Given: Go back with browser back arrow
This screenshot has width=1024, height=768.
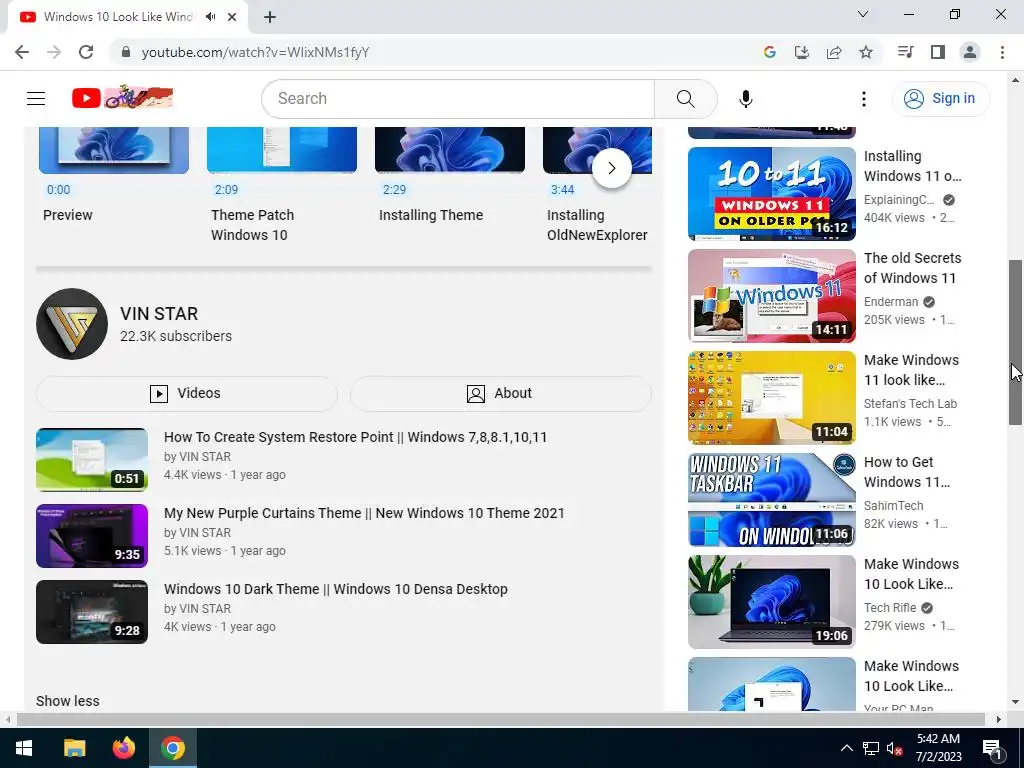Looking at the screenshot, I should (x=22, y=52).
